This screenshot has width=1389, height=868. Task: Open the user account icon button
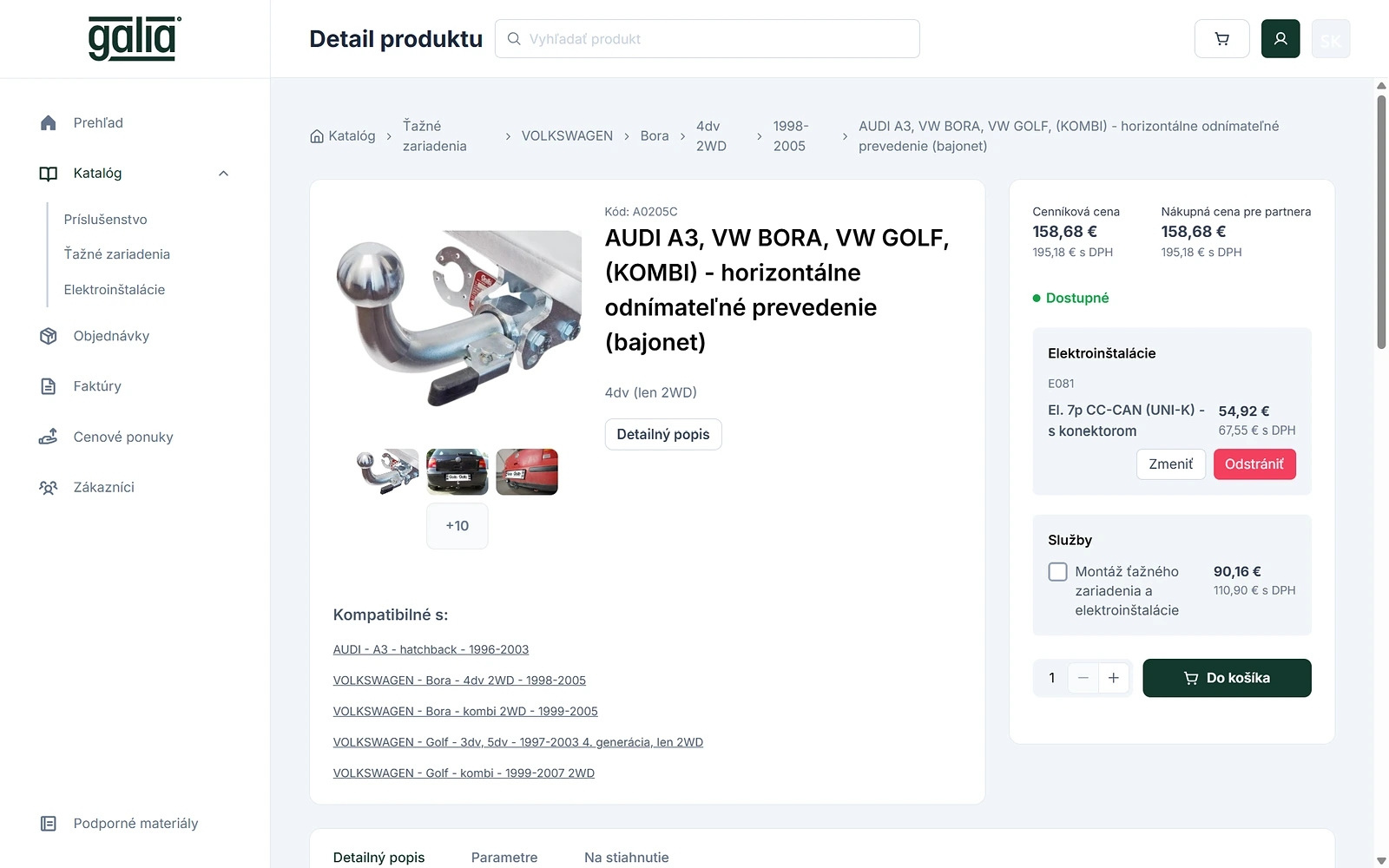coord(1280,39)
